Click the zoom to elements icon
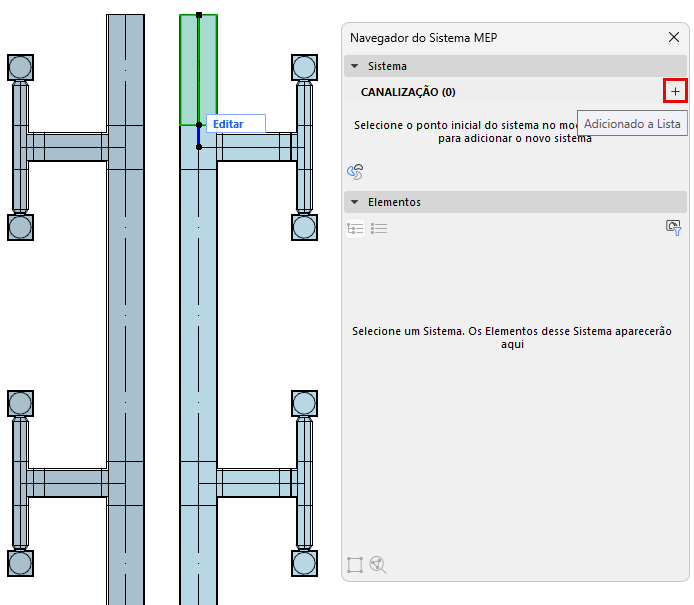694x605 pixels. 378,565
